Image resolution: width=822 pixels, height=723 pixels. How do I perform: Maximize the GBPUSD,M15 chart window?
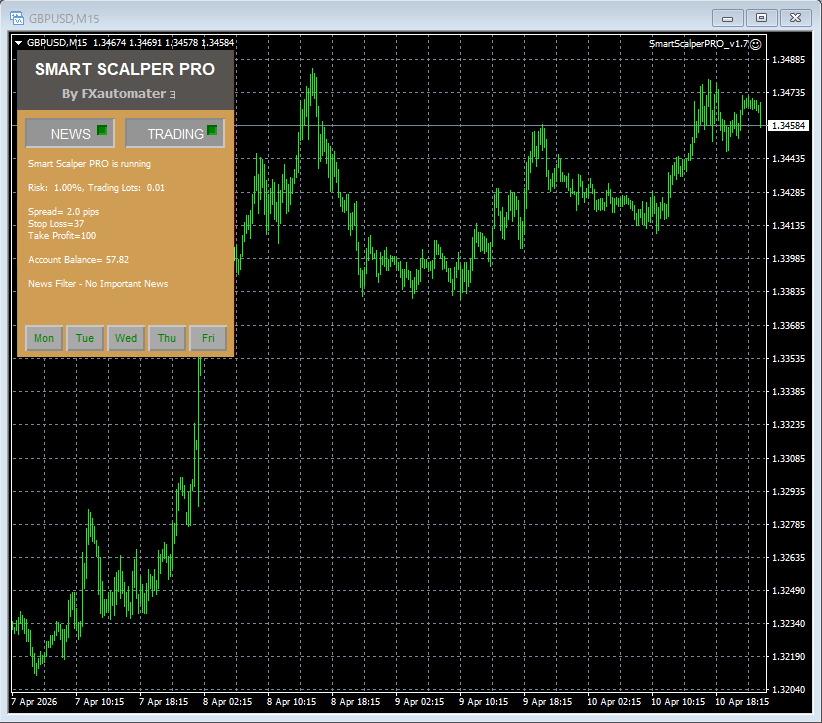761,17
